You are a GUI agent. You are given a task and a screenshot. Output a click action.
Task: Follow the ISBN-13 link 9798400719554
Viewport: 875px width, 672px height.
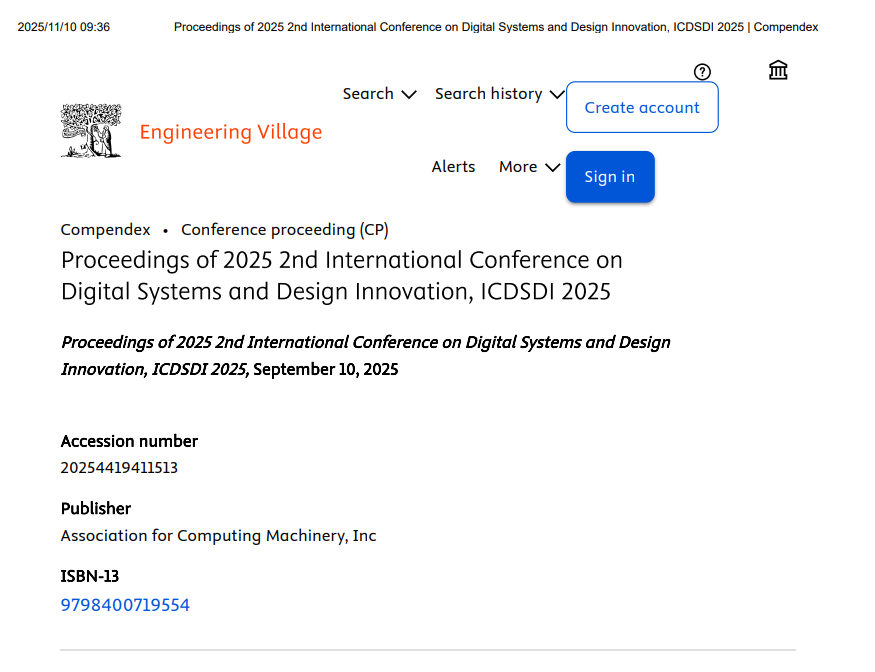click(x=125, y=605)
